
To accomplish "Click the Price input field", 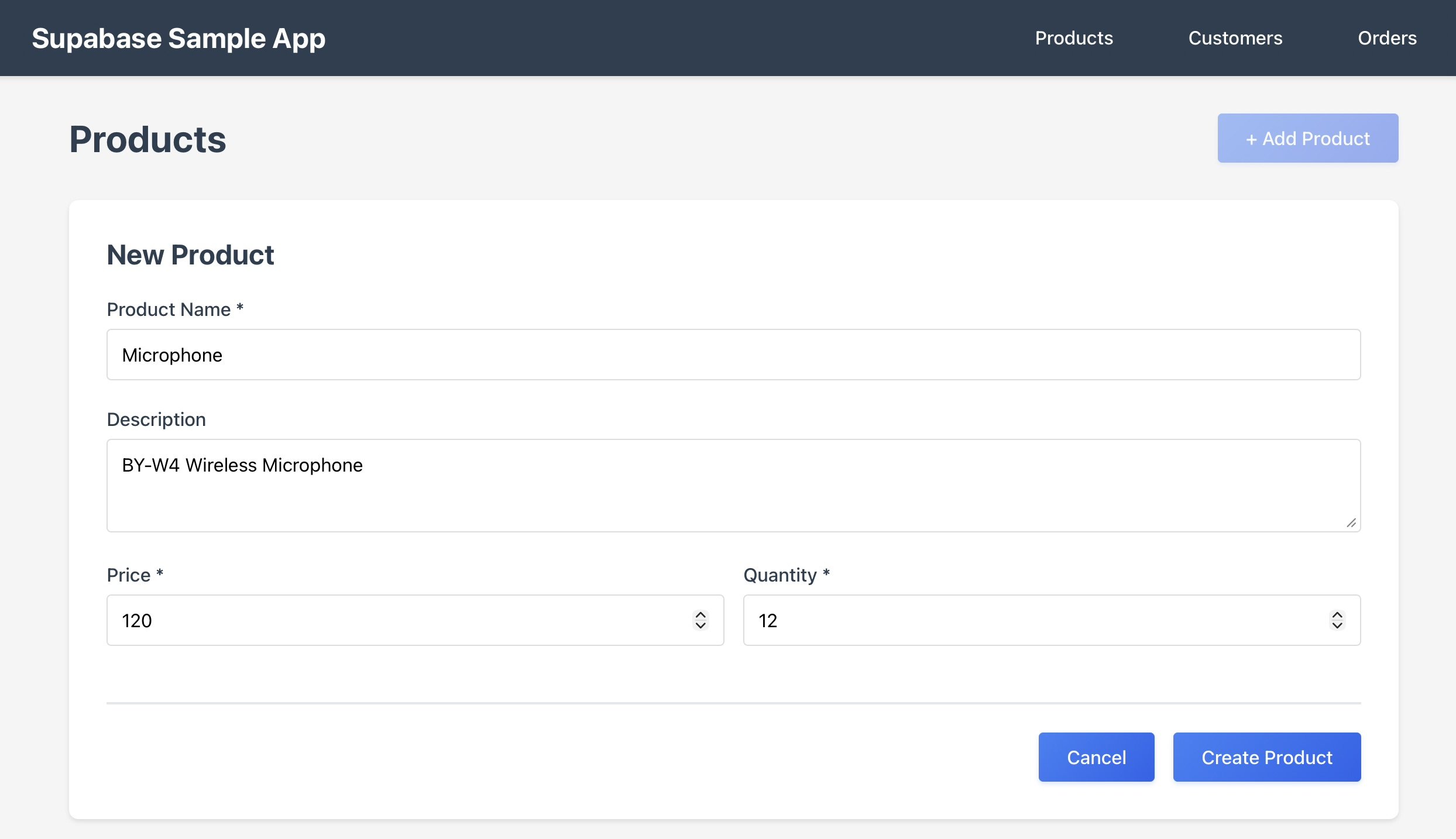I will coord(398,620).
